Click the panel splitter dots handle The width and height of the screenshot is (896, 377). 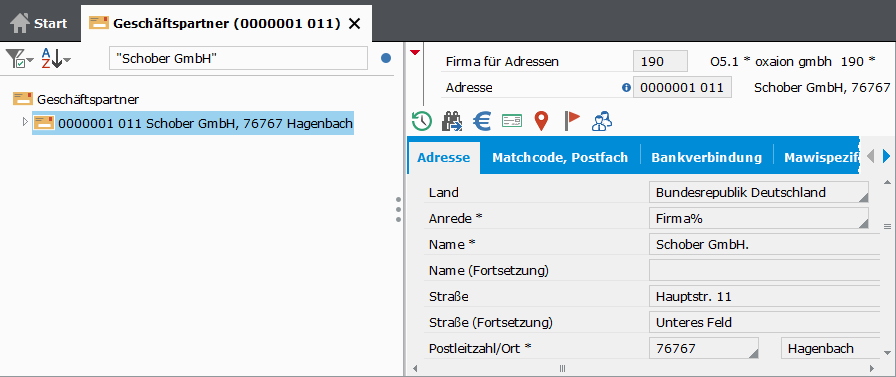tap(398, 210)
